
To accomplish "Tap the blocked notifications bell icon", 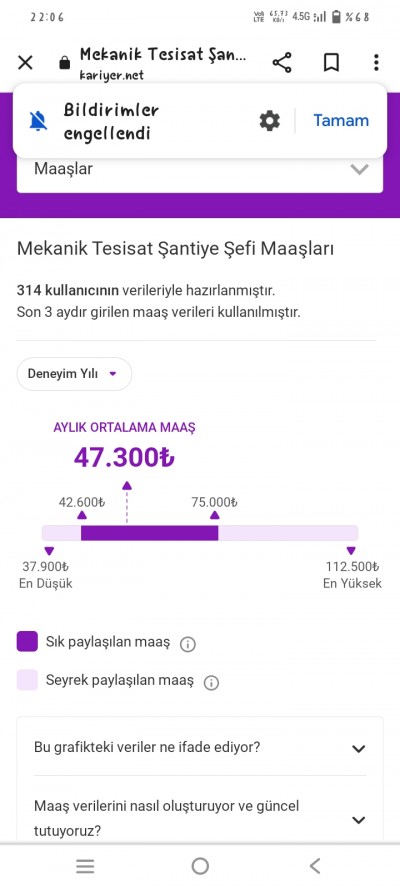I will coord(38,121).
